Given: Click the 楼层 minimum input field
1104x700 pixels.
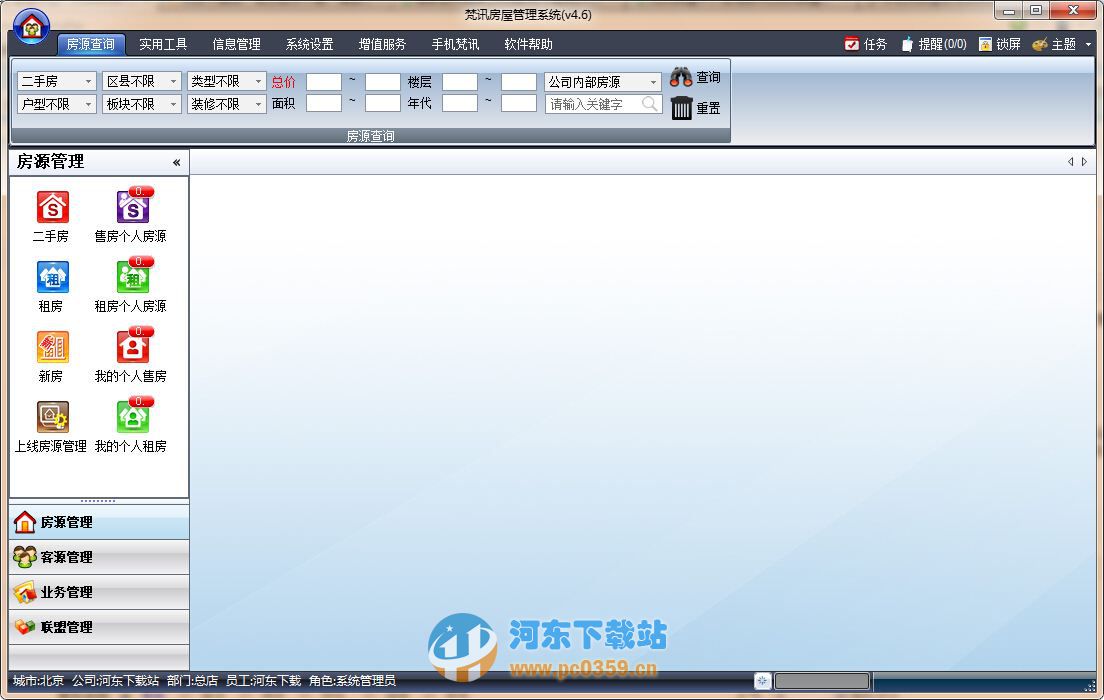Looking at the screenshot, I should pyautogui.click(x=460, y=82).
